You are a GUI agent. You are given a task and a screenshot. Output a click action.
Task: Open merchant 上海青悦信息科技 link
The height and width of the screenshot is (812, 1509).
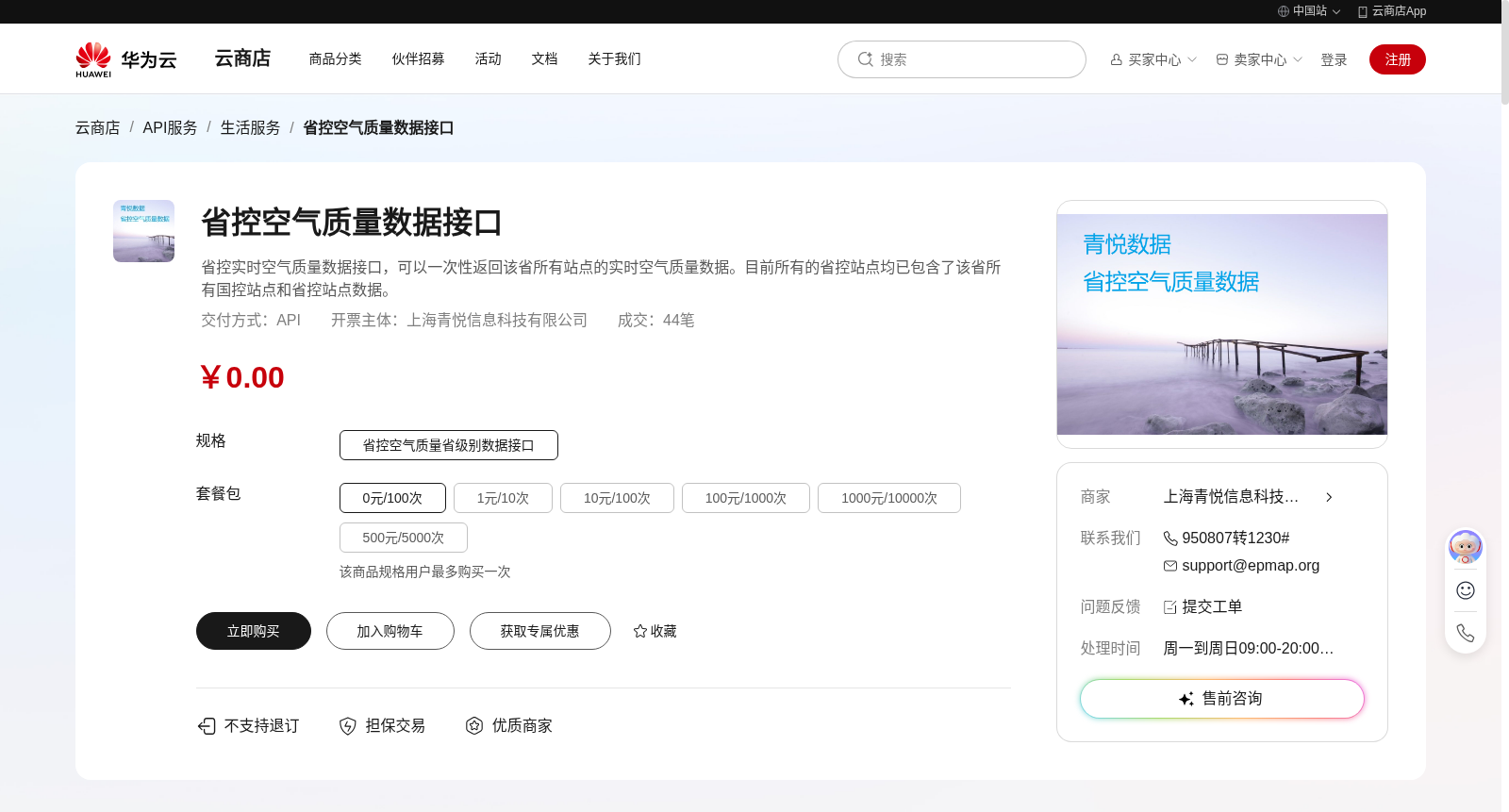(x=1231, y=496)
